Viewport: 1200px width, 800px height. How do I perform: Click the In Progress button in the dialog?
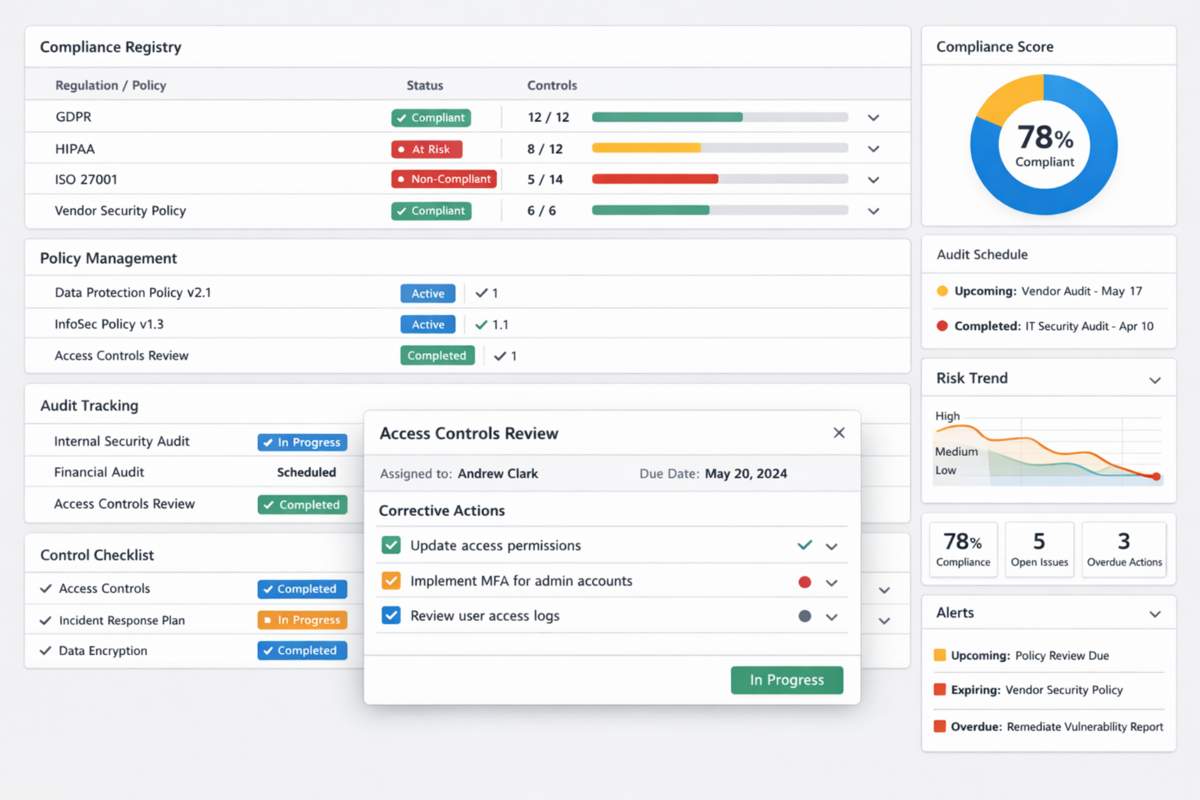click(x=787, y=679)
